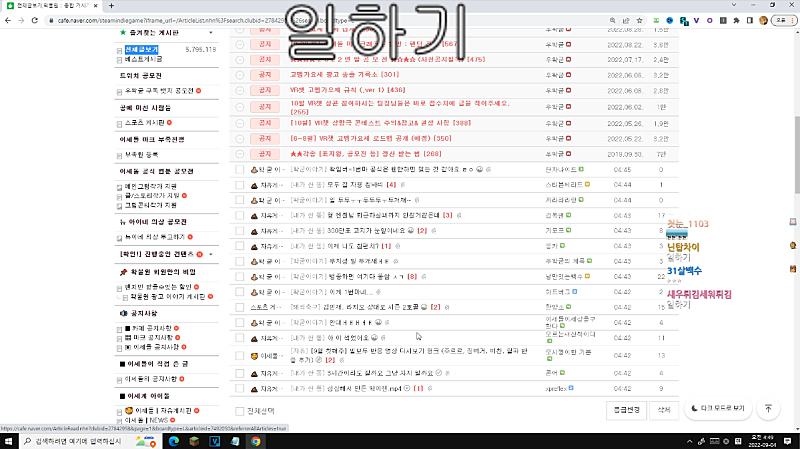
Task: Open 부족원 등록 in sidebar
Action: click(x=141, y=155)
